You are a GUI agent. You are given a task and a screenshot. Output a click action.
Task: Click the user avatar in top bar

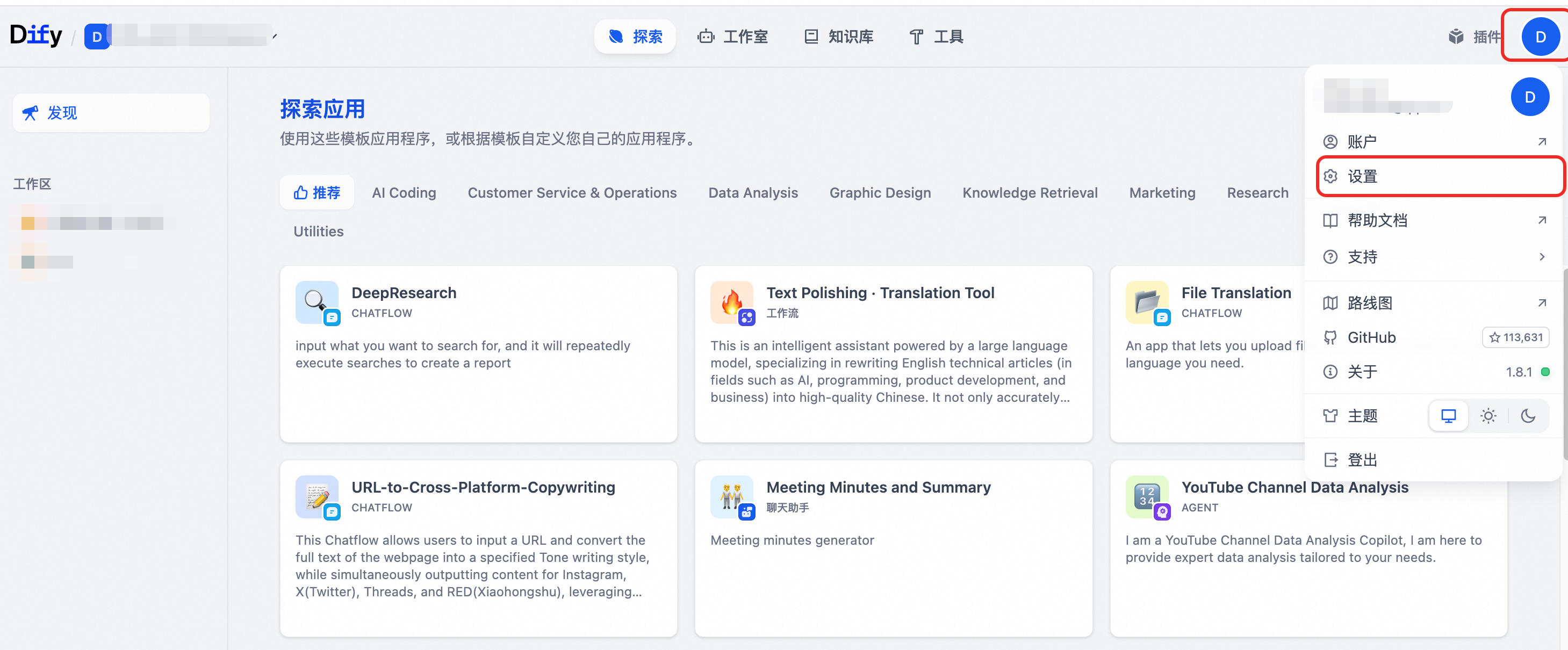(x=1540, y=37)
